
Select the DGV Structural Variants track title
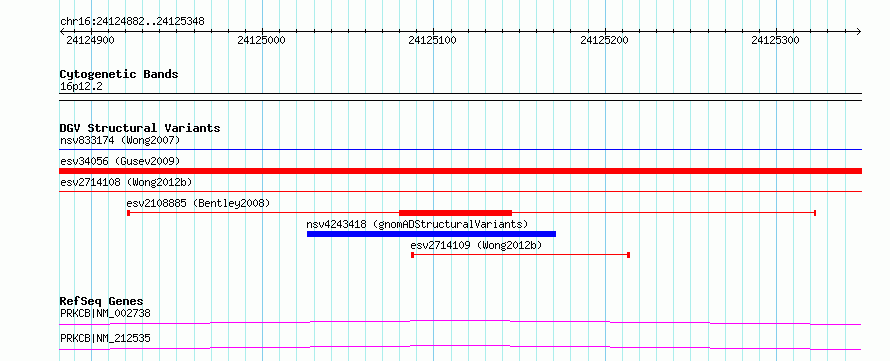click(x=140, y=128)
